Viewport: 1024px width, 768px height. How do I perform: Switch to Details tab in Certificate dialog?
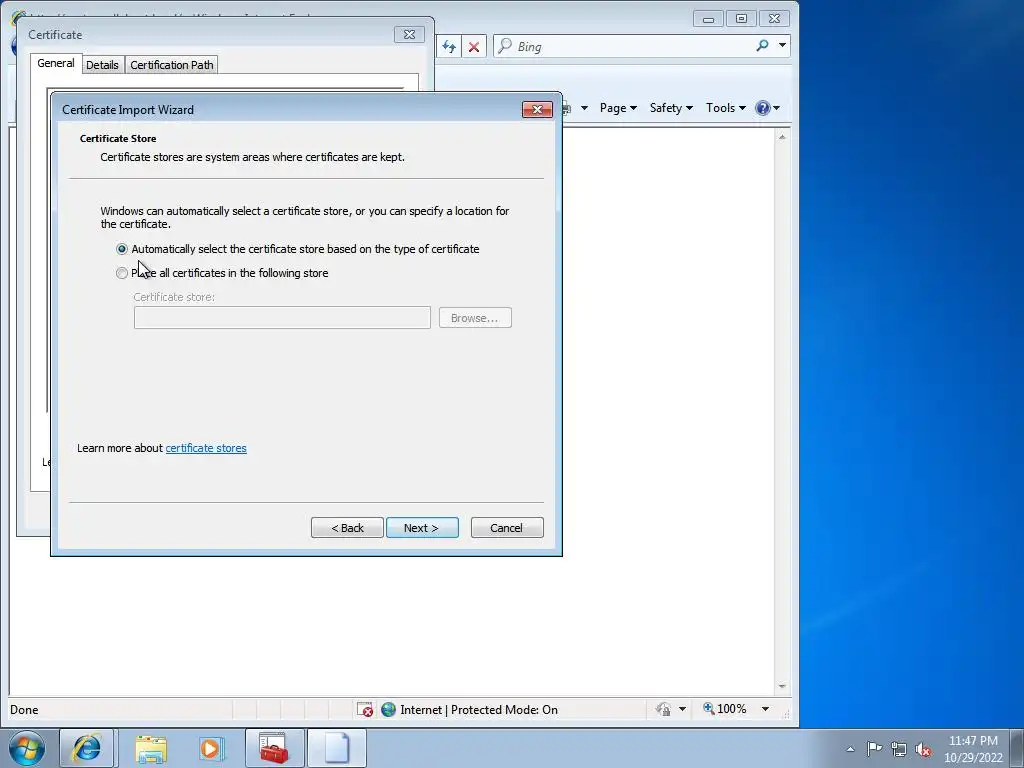(x=103, y=65)
